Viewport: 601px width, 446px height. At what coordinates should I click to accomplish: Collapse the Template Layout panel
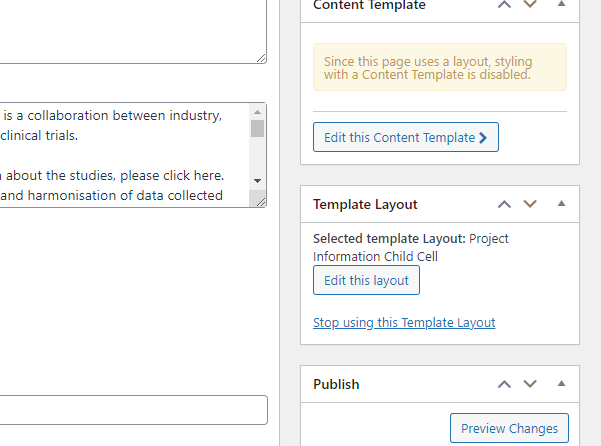pos(562,204)
